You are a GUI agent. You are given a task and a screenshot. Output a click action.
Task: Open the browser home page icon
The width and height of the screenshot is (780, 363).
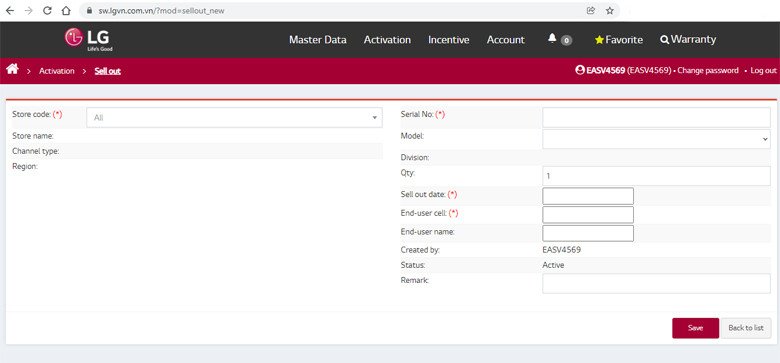[66, 10]
